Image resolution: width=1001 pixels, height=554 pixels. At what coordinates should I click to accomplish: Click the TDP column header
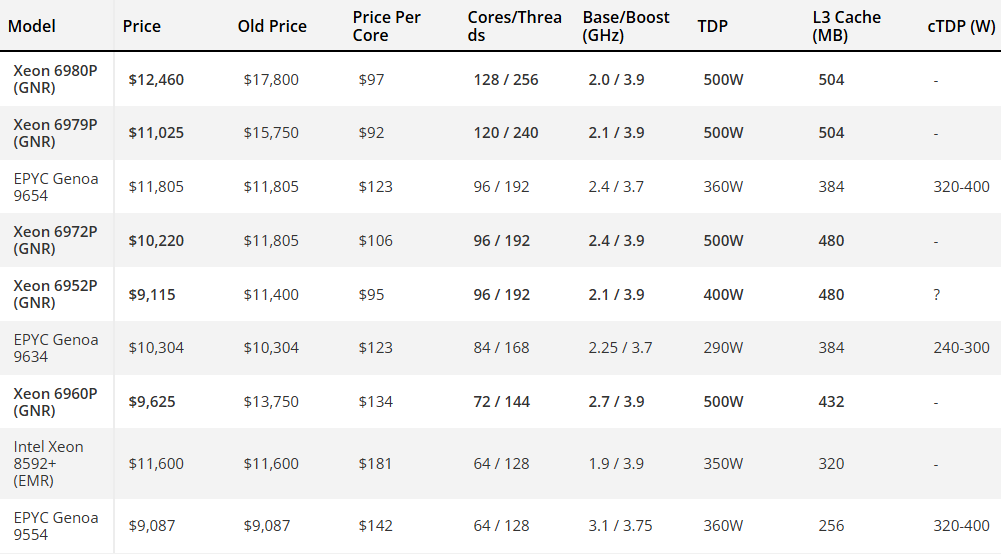click(712, 26)
